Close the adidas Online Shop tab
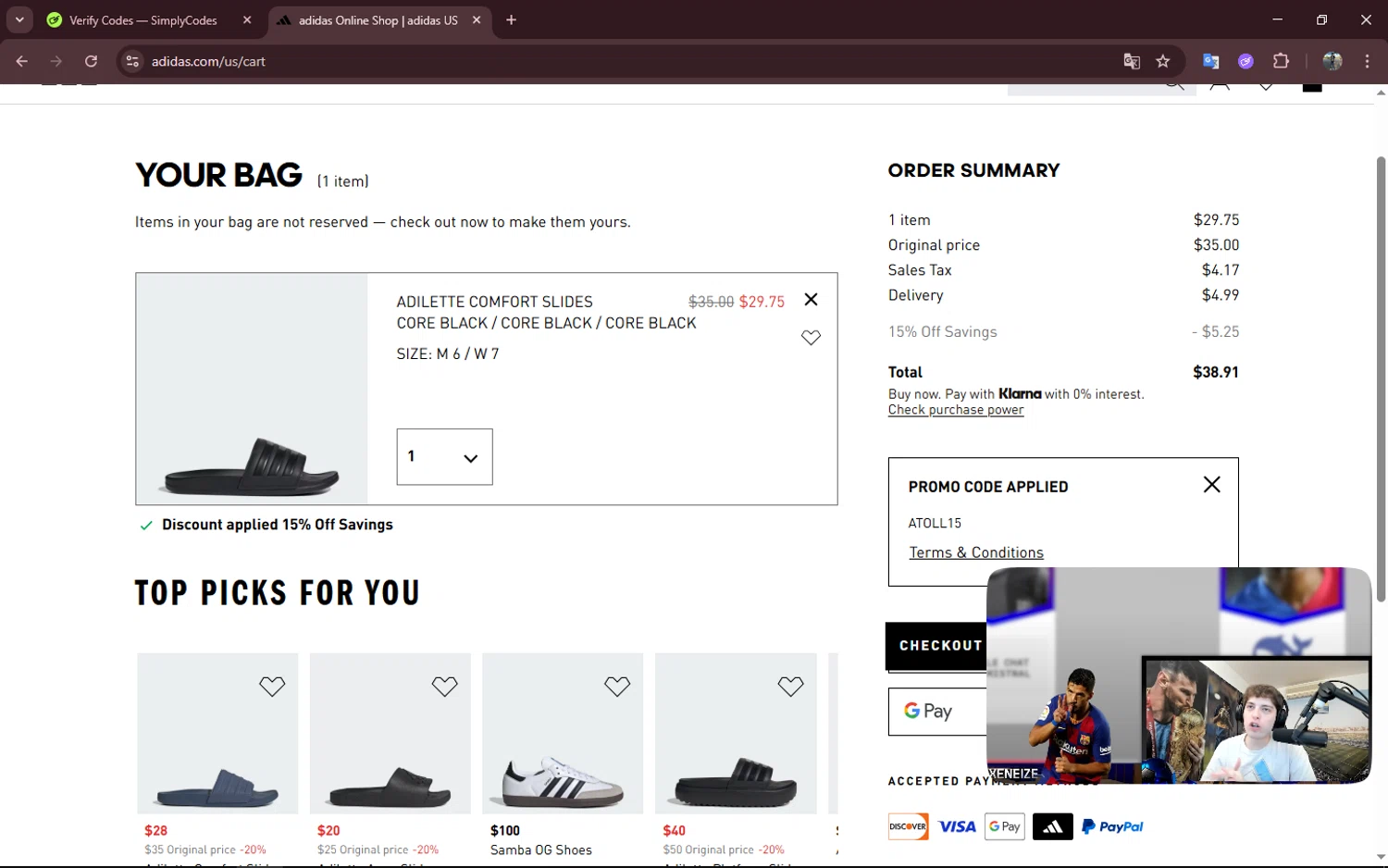1388x868 pixels. (477, 20)
